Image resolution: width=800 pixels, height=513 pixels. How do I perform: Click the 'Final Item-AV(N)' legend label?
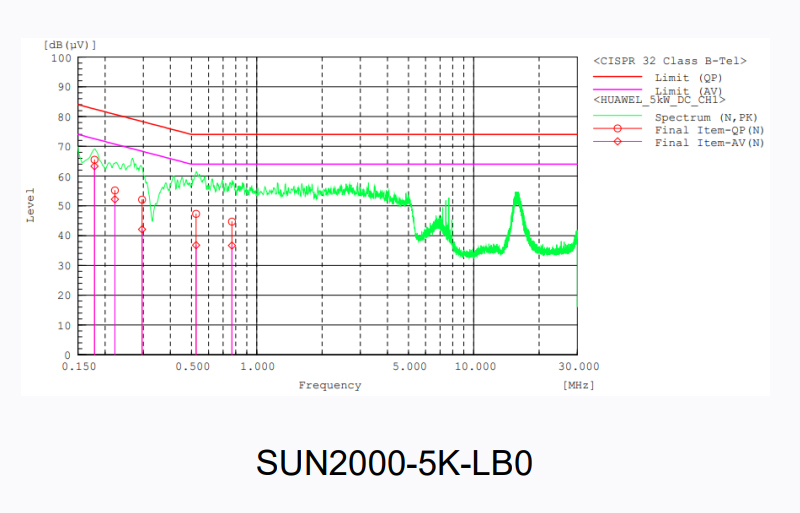pos(709,143)
